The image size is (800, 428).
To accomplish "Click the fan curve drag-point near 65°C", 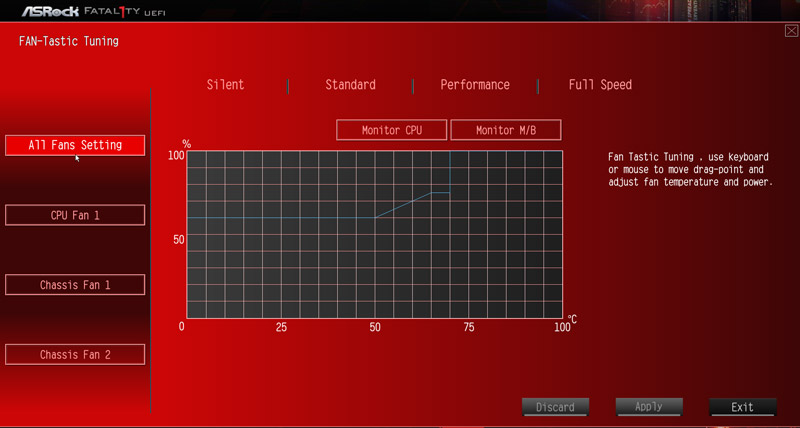I will [x=432, y=193].
